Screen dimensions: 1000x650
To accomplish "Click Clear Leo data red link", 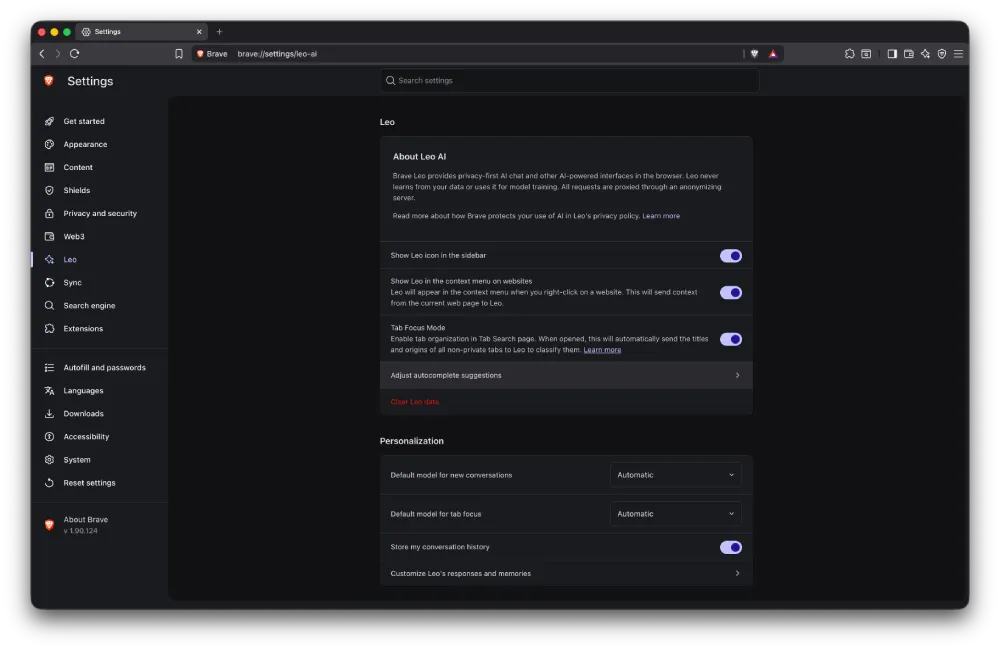I will point(415,402).
